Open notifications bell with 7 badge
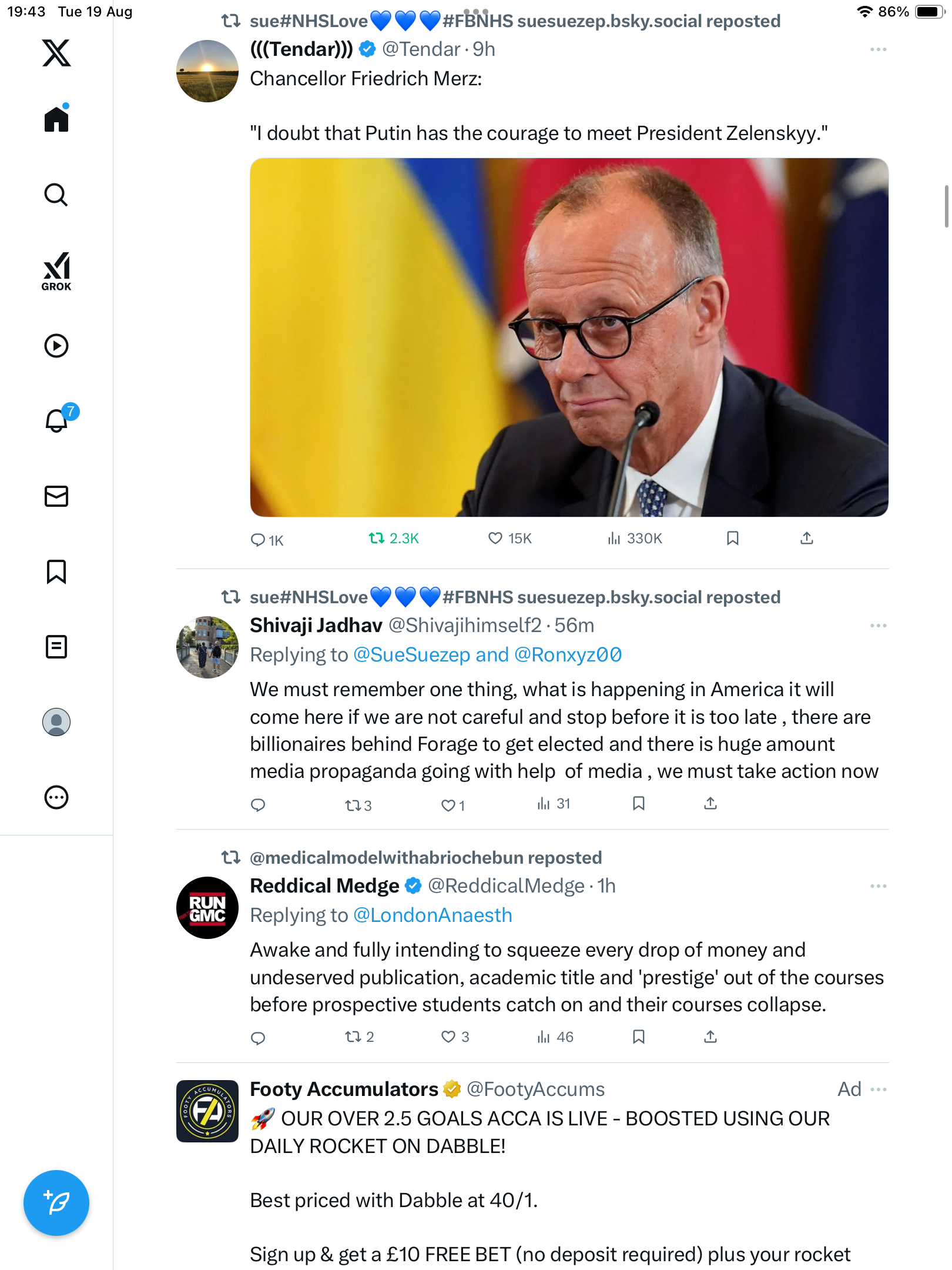Screen dimensions: 952x1270 point(58,420)
